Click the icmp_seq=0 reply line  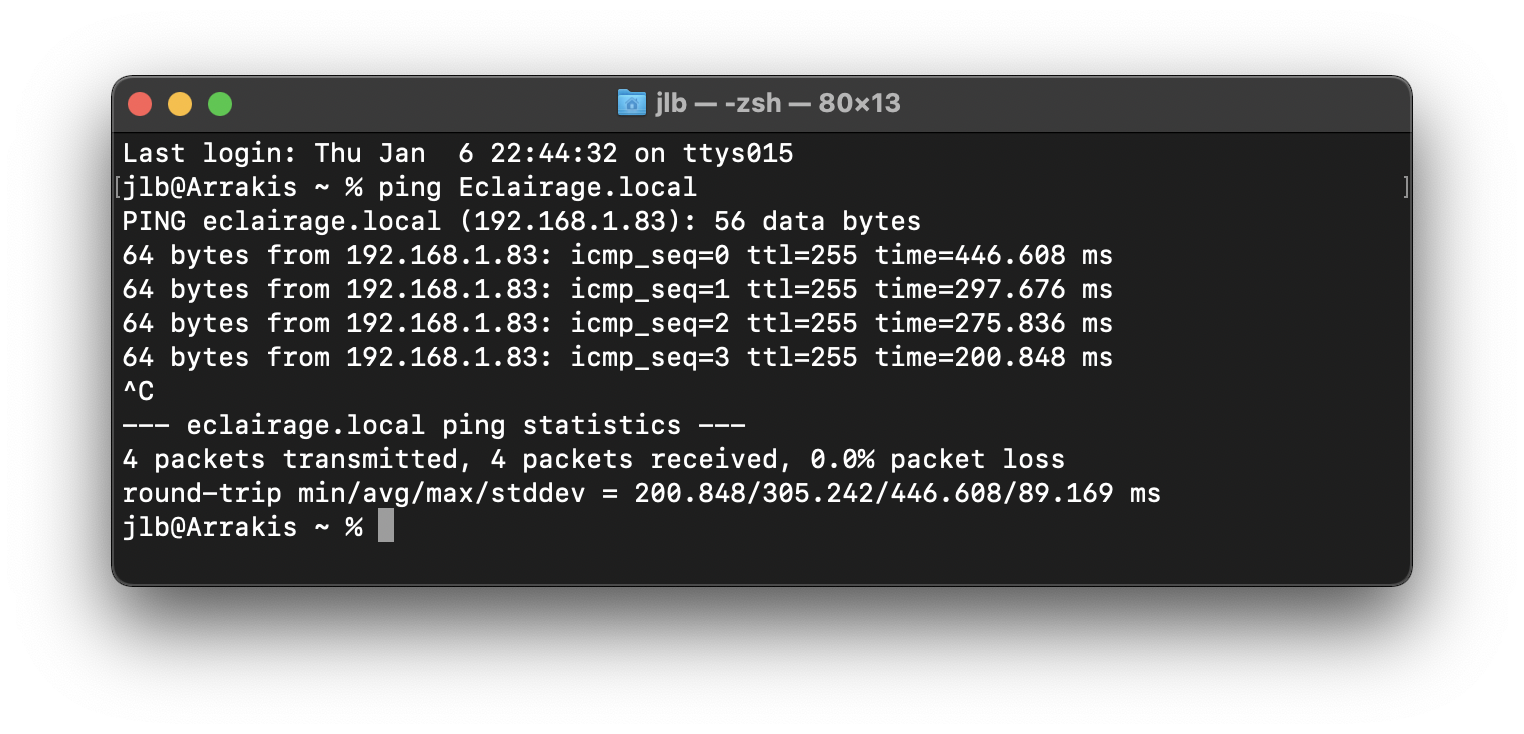(x=617, y=255)
